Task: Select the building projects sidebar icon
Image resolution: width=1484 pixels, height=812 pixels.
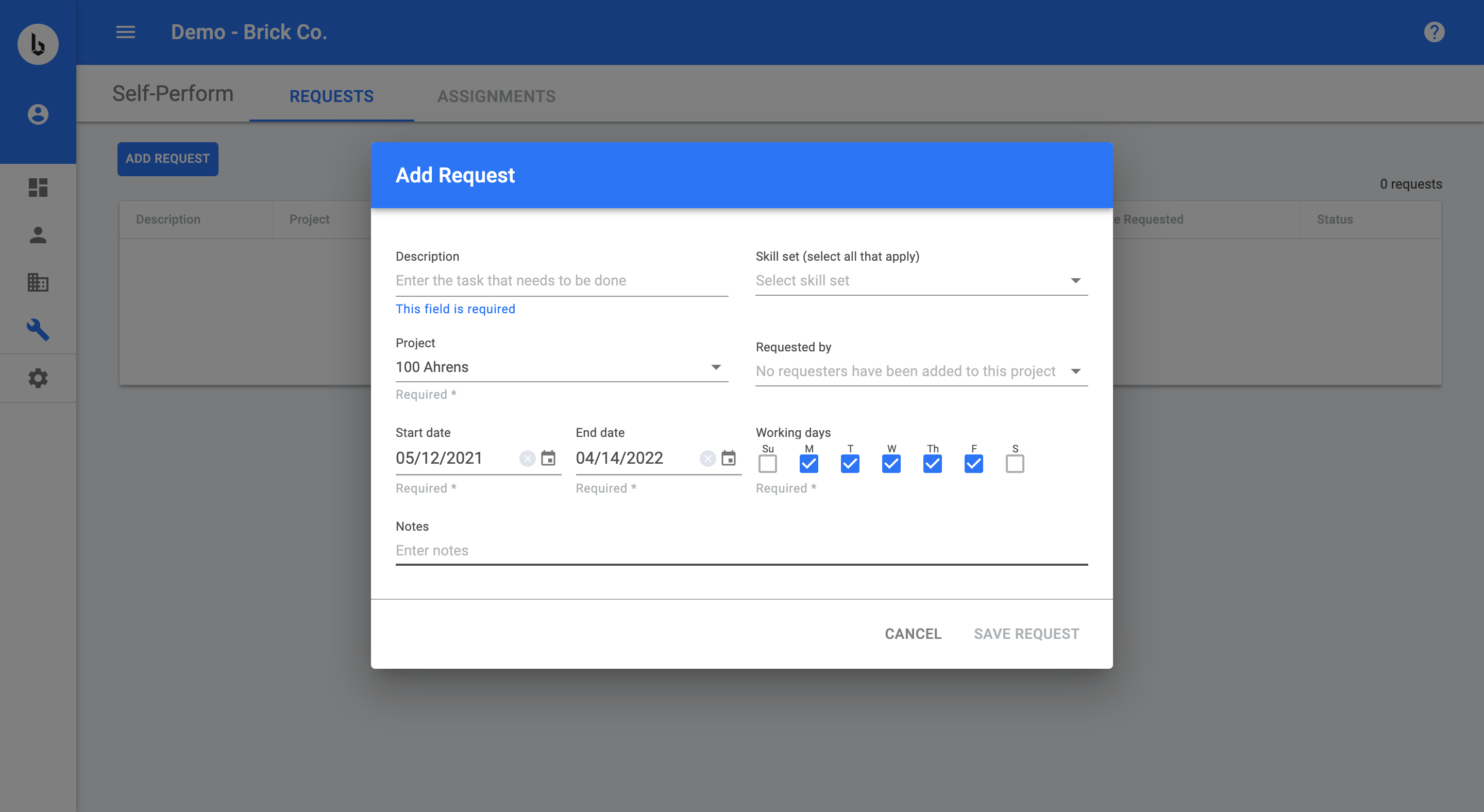Action: (38, 282)
